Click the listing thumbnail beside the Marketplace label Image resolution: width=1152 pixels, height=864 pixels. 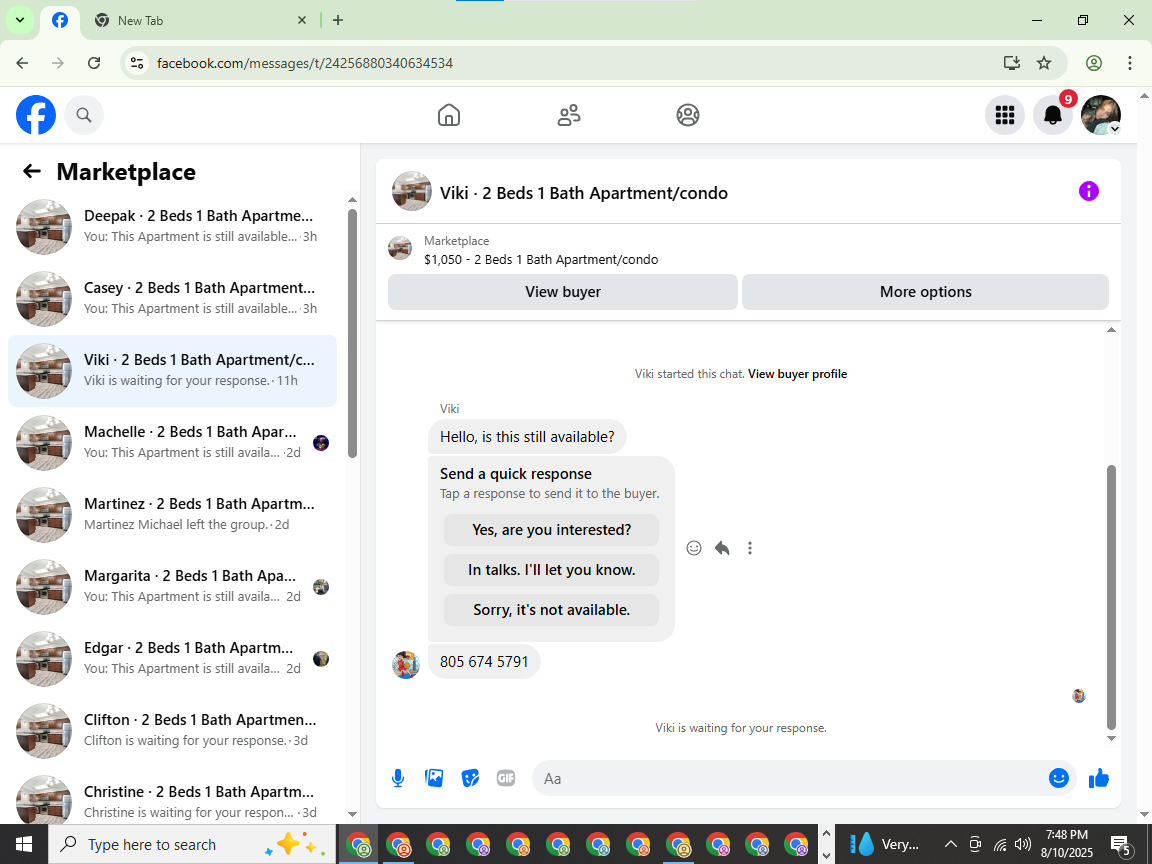[400, 248]
